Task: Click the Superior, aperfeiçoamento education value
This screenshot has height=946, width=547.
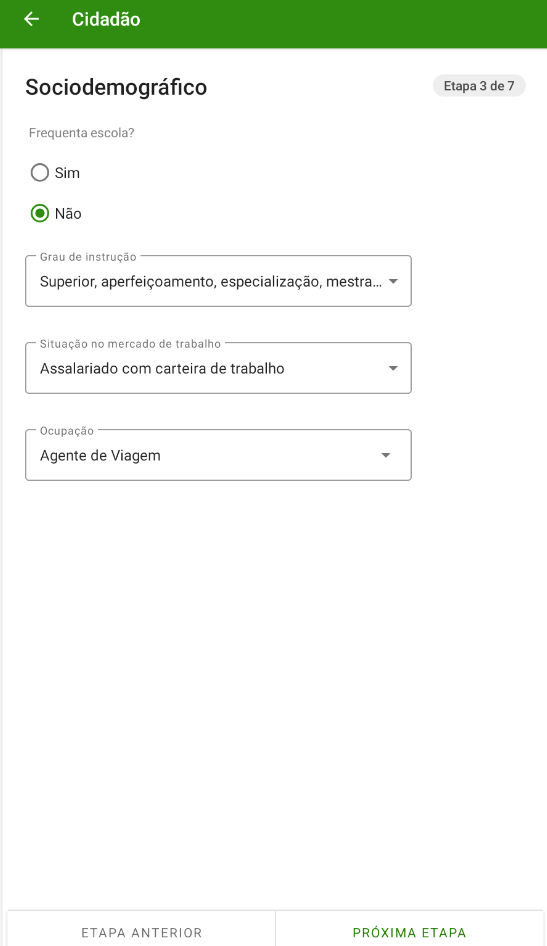Action: click(210, 282)
